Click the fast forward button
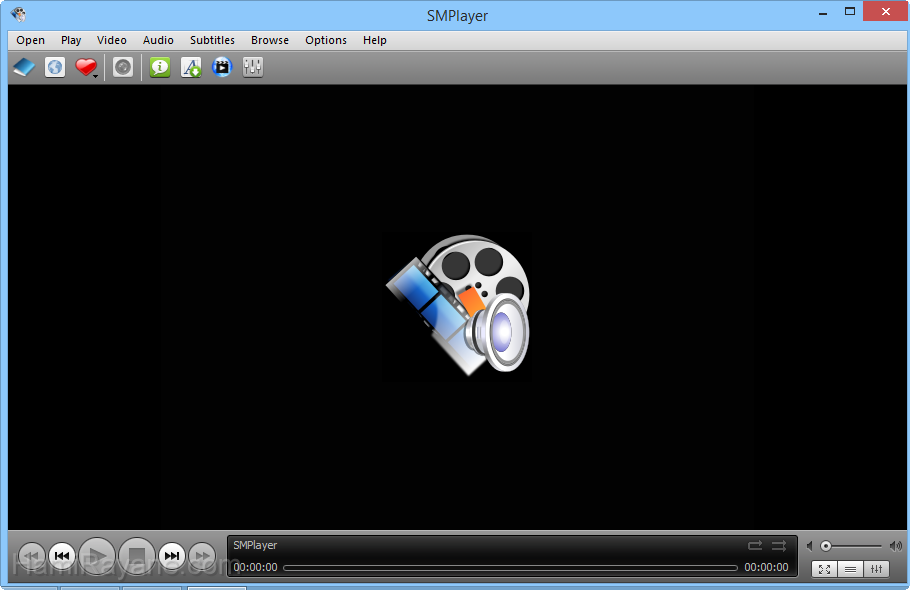Image resolution: width=910 pixels, height=590 pixels. click(202, 556)
